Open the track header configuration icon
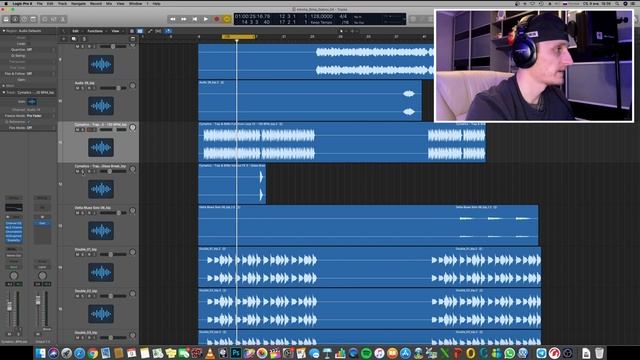 coord(133,39)
